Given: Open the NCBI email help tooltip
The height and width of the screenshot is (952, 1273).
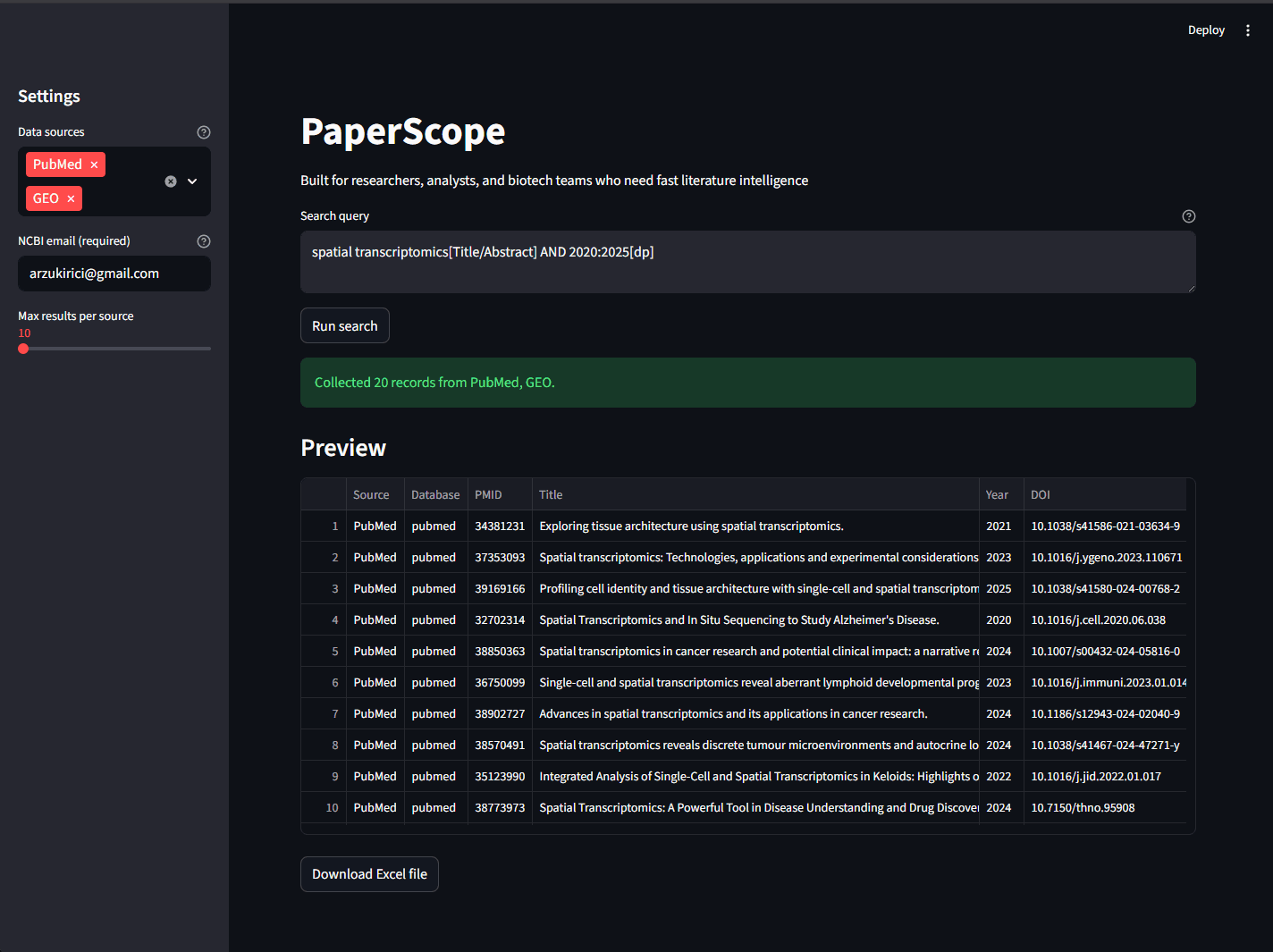Looking at the screenshot, I should (204, 240).
